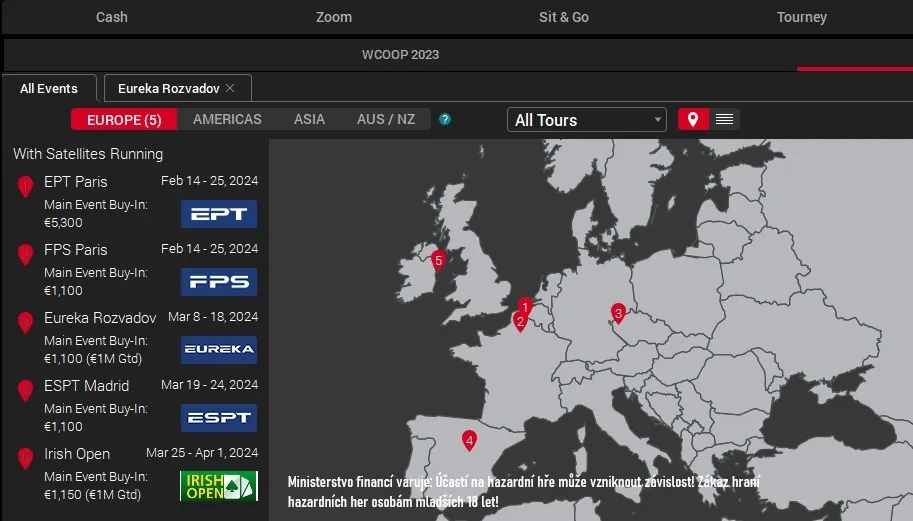913x521 pixels.
Task: Select map pin 3 in Czech Republic
Action: [618, 314]
